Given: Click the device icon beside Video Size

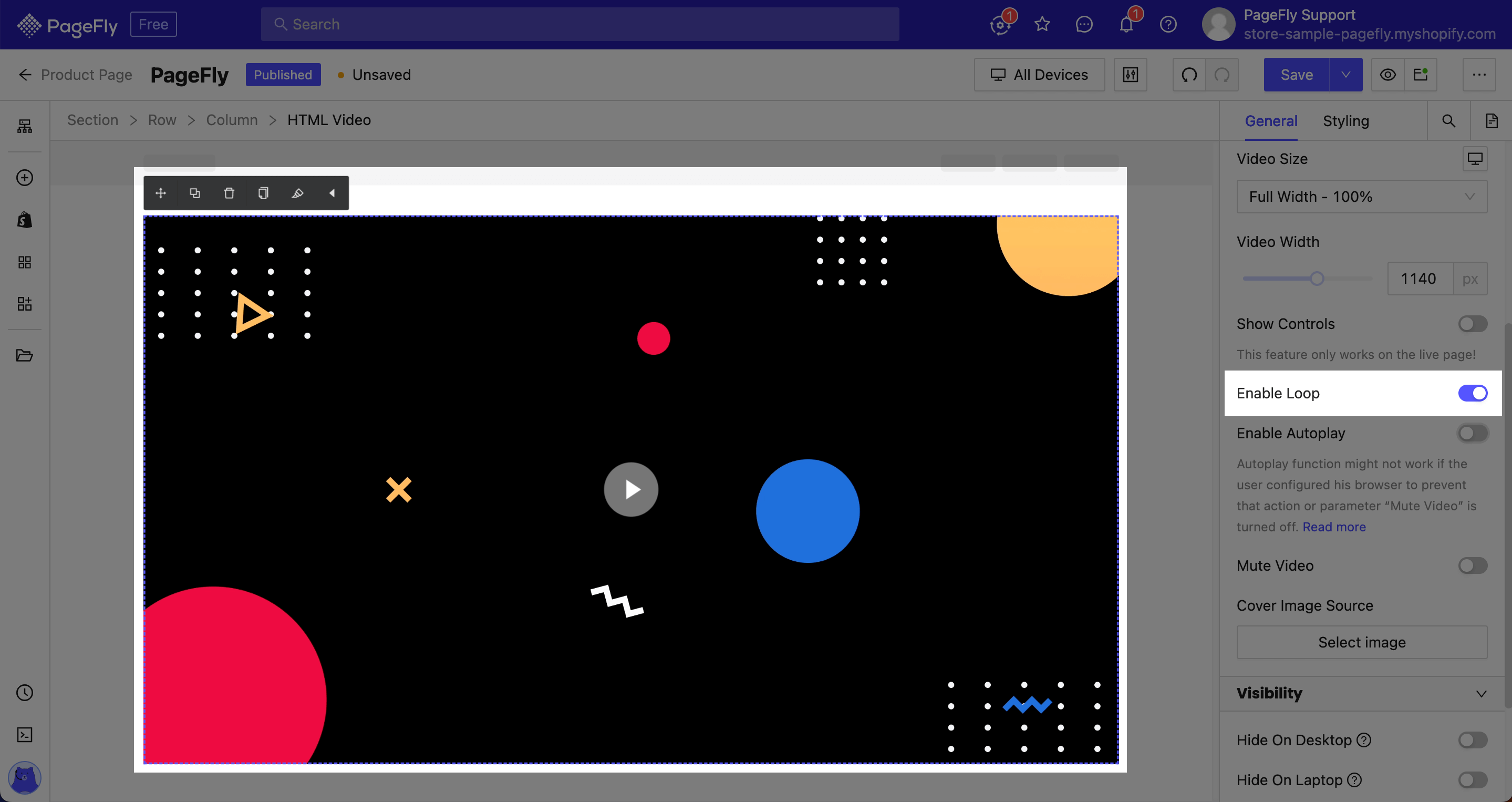Looking at the screenshot, I should point(1474,159).
